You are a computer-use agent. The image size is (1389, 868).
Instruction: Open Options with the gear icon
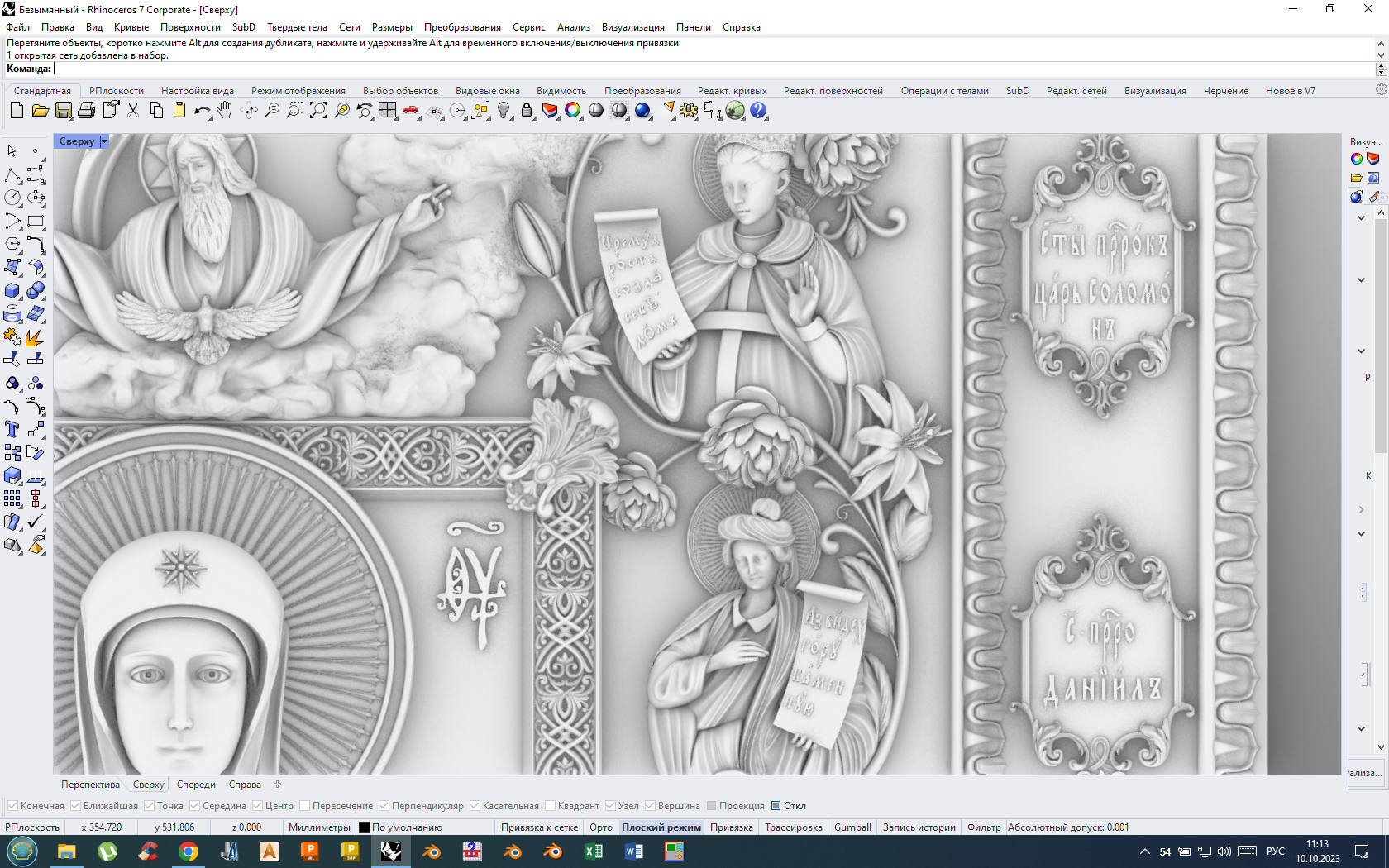pyautogui.click(x=689, y=110)
